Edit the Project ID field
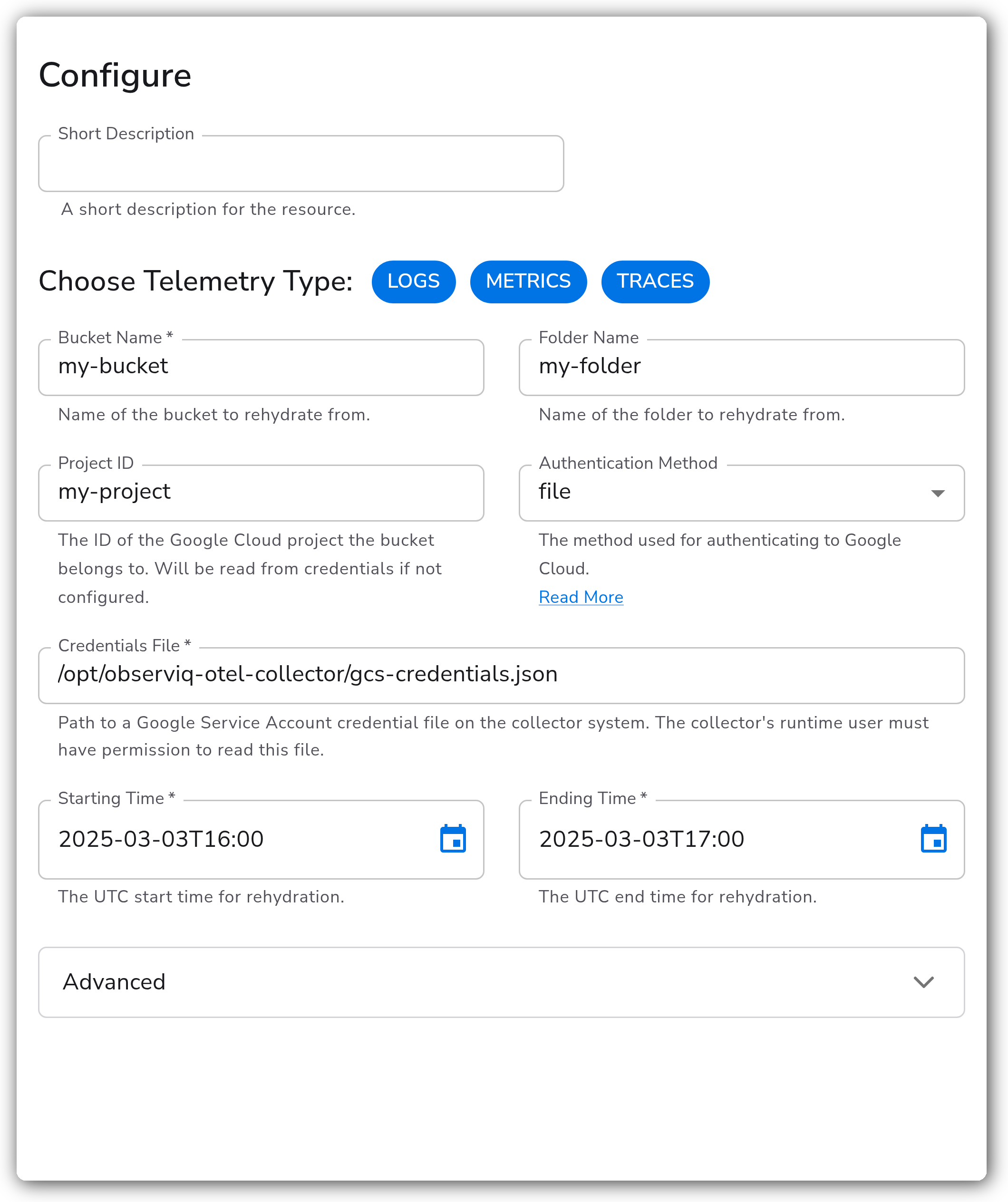This screenshot has width=1008, height=1202. (x=261, y=493)
